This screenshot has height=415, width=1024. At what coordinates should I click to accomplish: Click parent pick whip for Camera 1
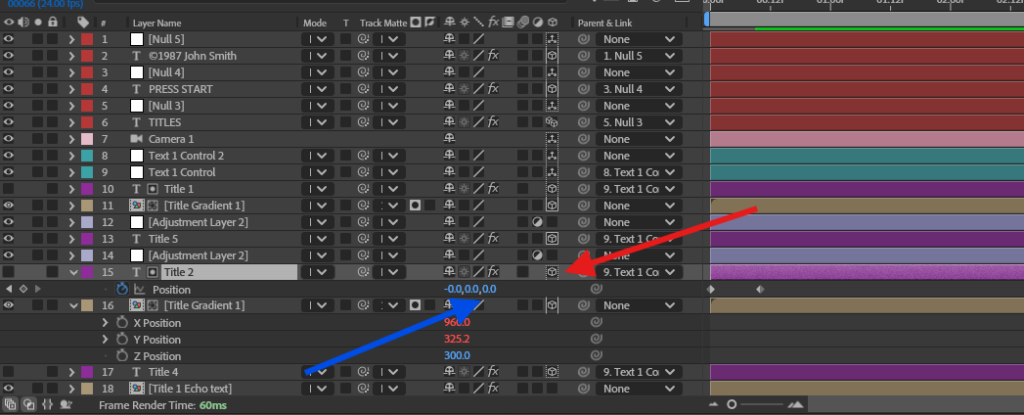[x=584, y=139]
